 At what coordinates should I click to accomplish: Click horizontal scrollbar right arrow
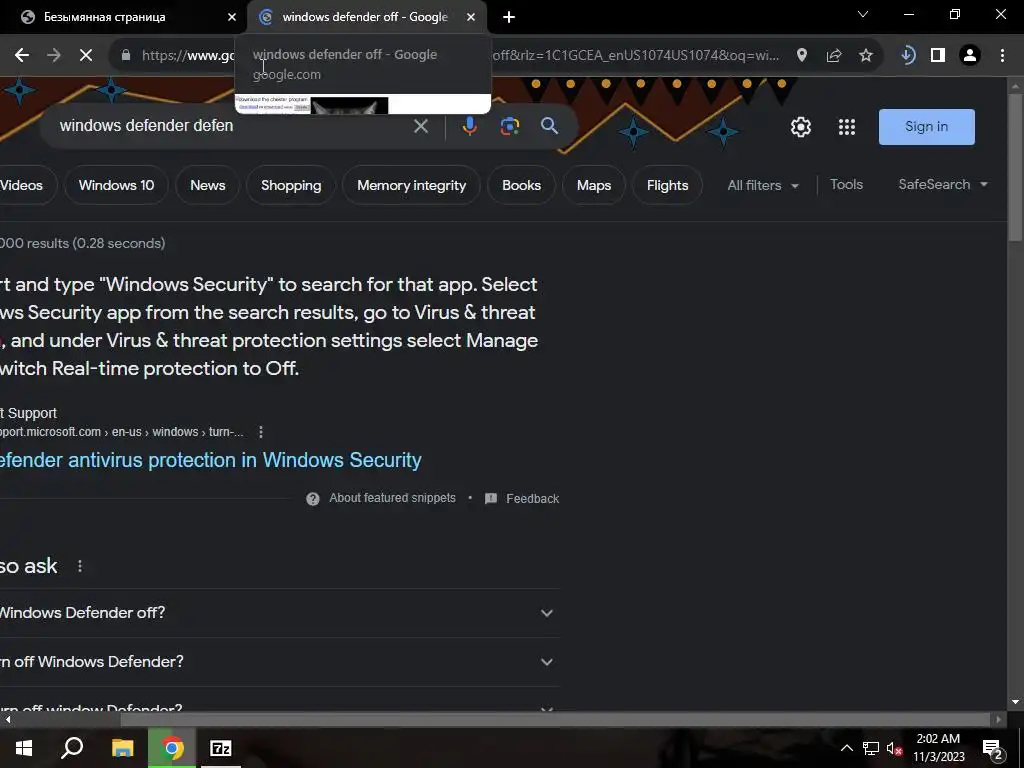999,719
